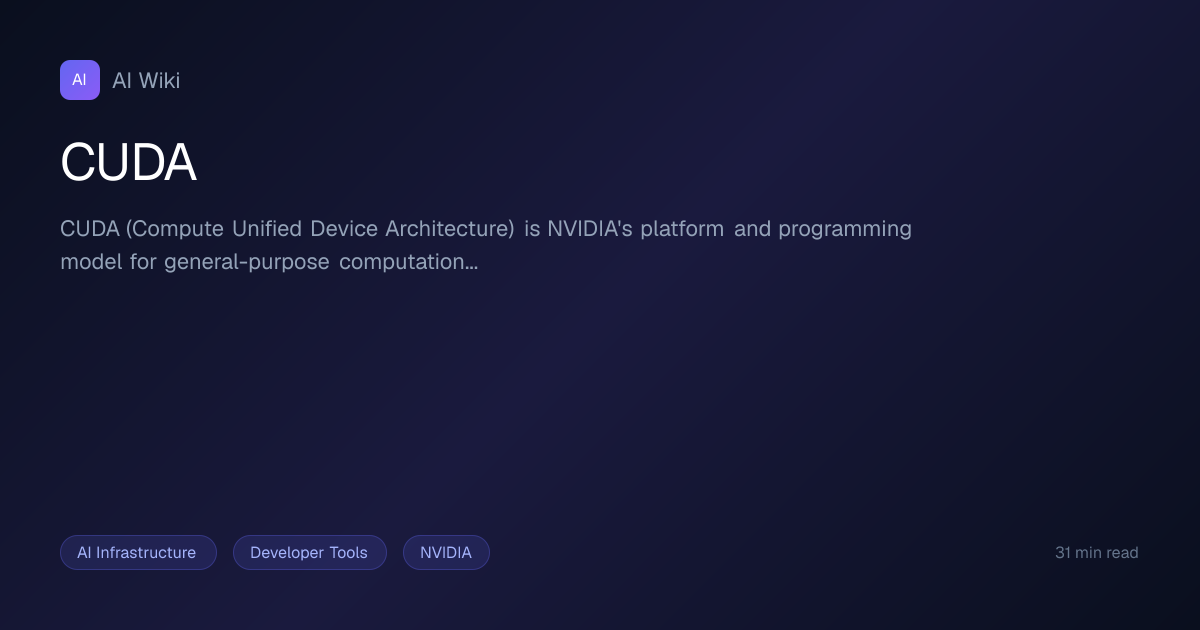Click the word Device in description

[344, 229]
